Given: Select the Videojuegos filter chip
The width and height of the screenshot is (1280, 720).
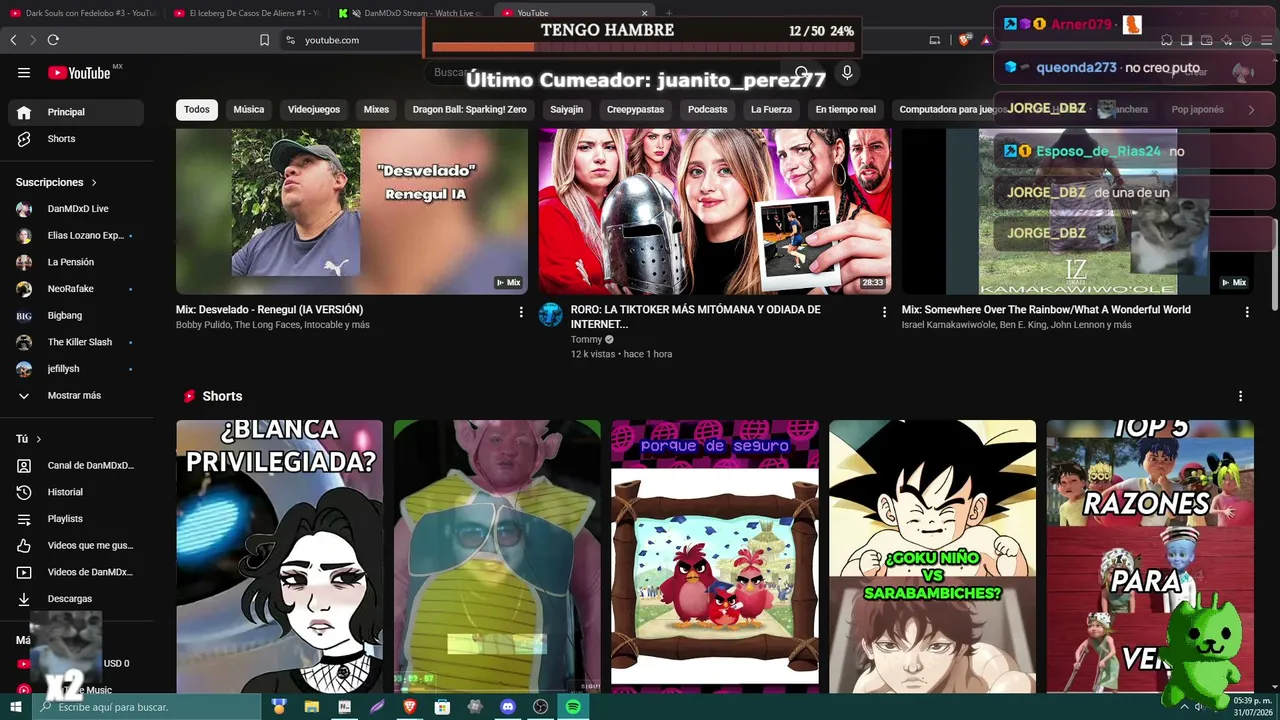Looking at the screenshot, I should pos(314,110).
